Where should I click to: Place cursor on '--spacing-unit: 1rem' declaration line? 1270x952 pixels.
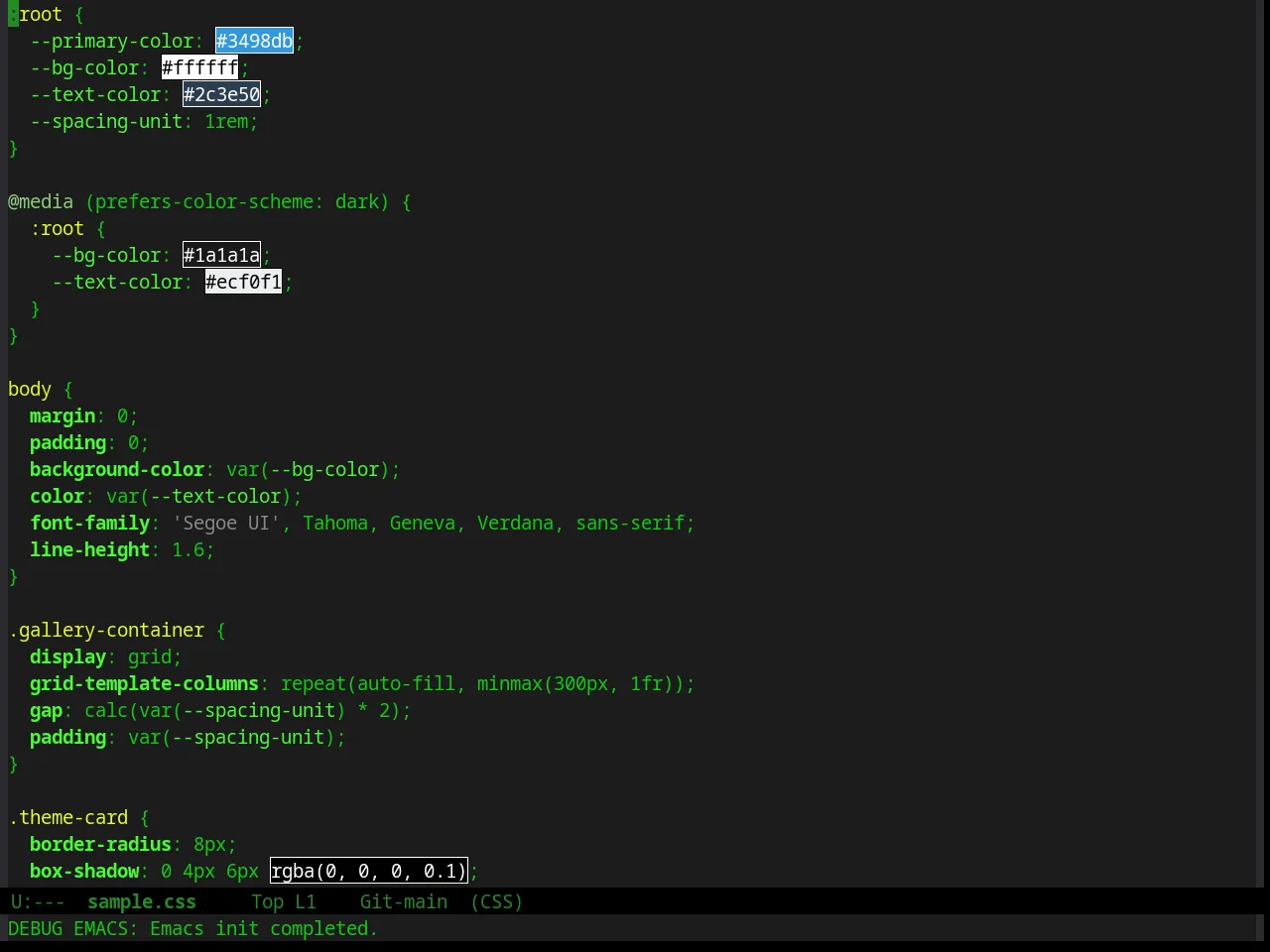click(144, 121)
